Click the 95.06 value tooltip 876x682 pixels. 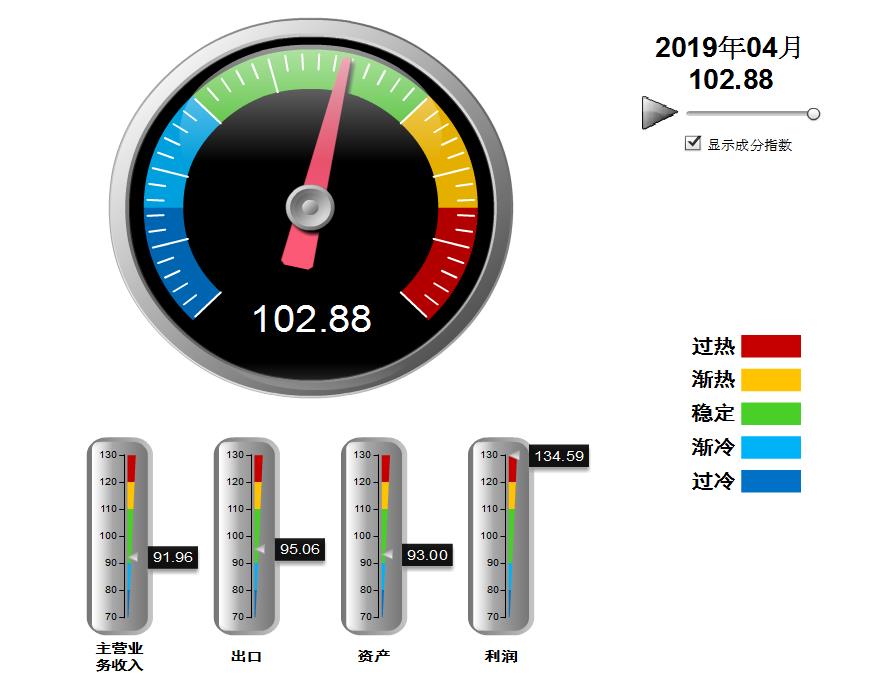300,549
